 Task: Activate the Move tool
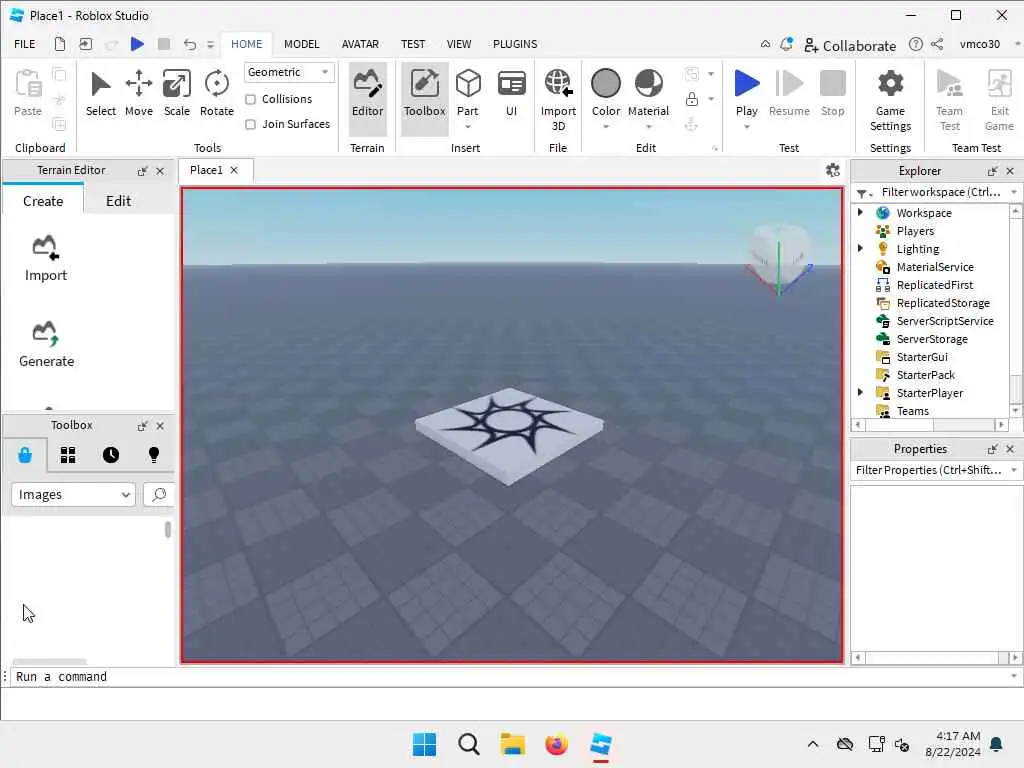[x=138, y=93]
